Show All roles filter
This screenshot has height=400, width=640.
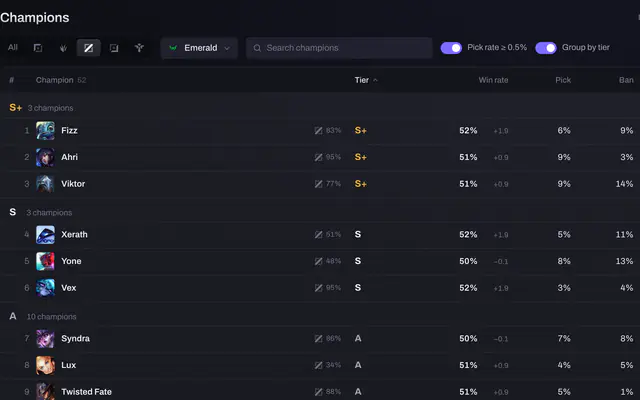click(x=13, y=47)
